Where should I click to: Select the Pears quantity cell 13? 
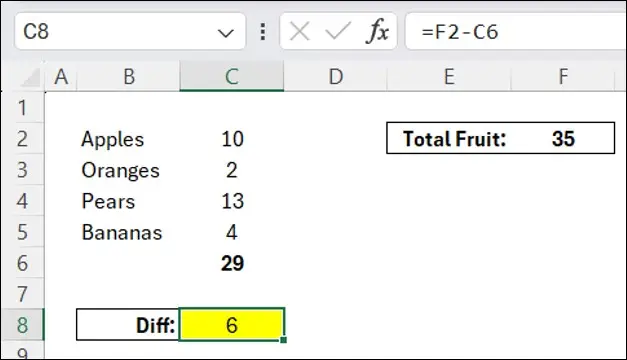click(x=232, y=201)
